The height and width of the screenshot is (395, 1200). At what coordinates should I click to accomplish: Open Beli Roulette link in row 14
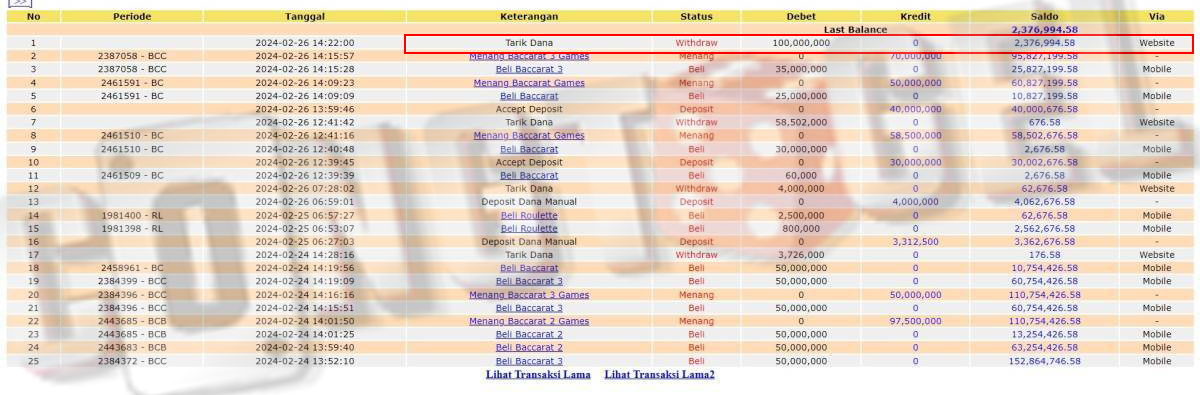[529, 215]
